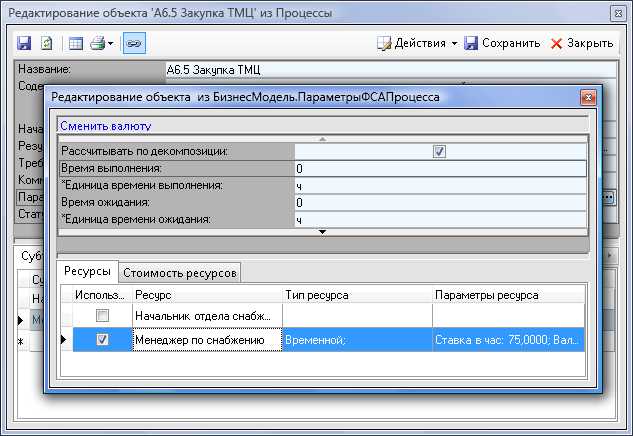The image size is (633, 436).
Task: Click the Единица времени выполнения value field
Action: [440, 186]
